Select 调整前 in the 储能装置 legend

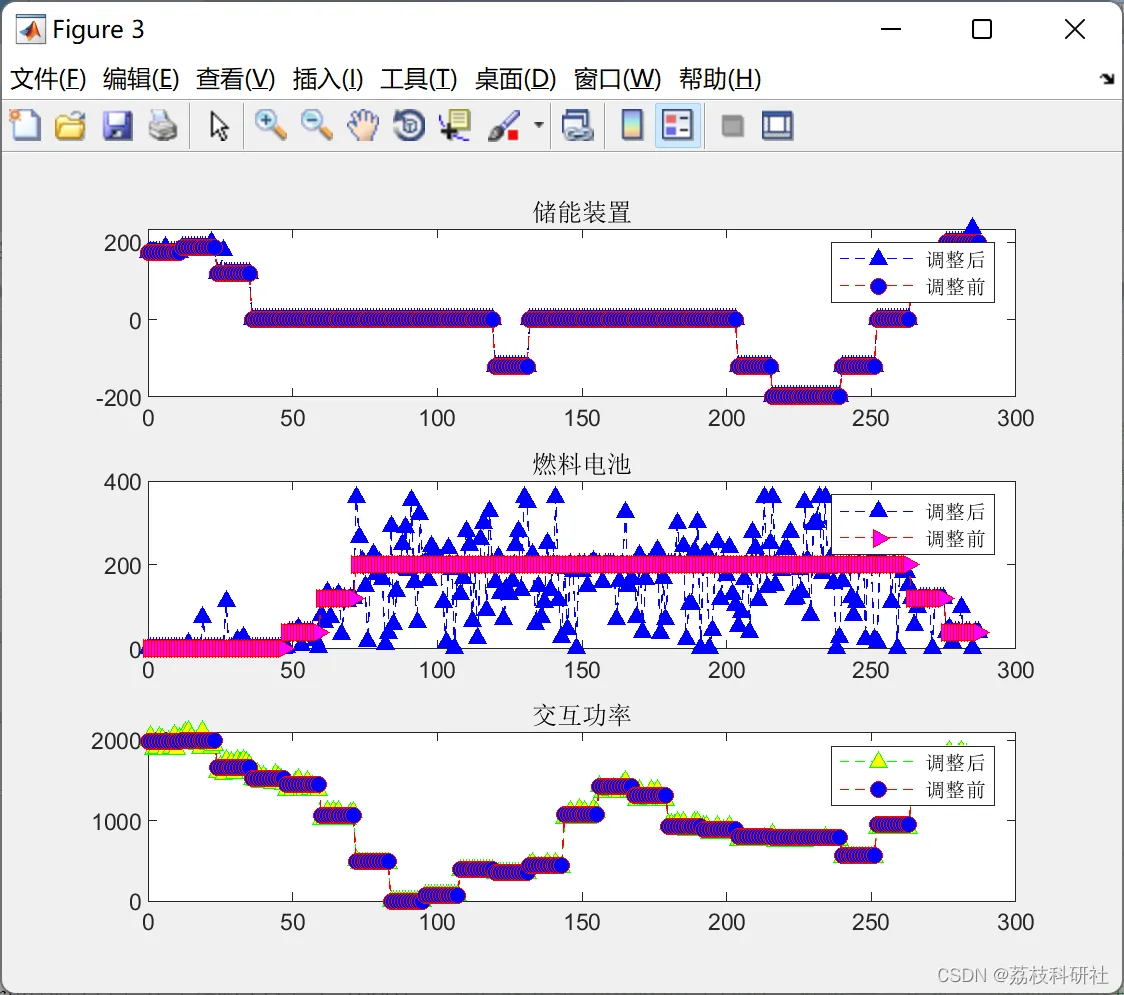[955, 287]
